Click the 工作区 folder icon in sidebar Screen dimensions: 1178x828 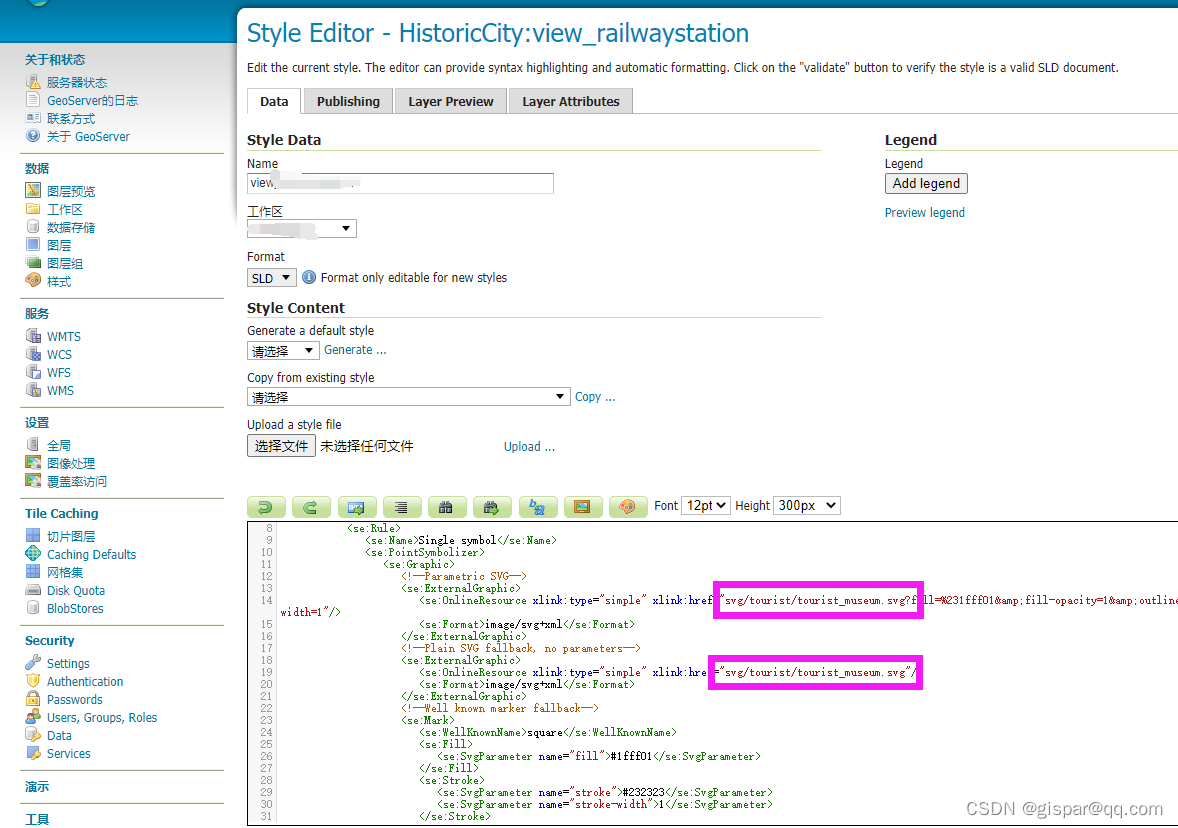[x=33, y=209]
